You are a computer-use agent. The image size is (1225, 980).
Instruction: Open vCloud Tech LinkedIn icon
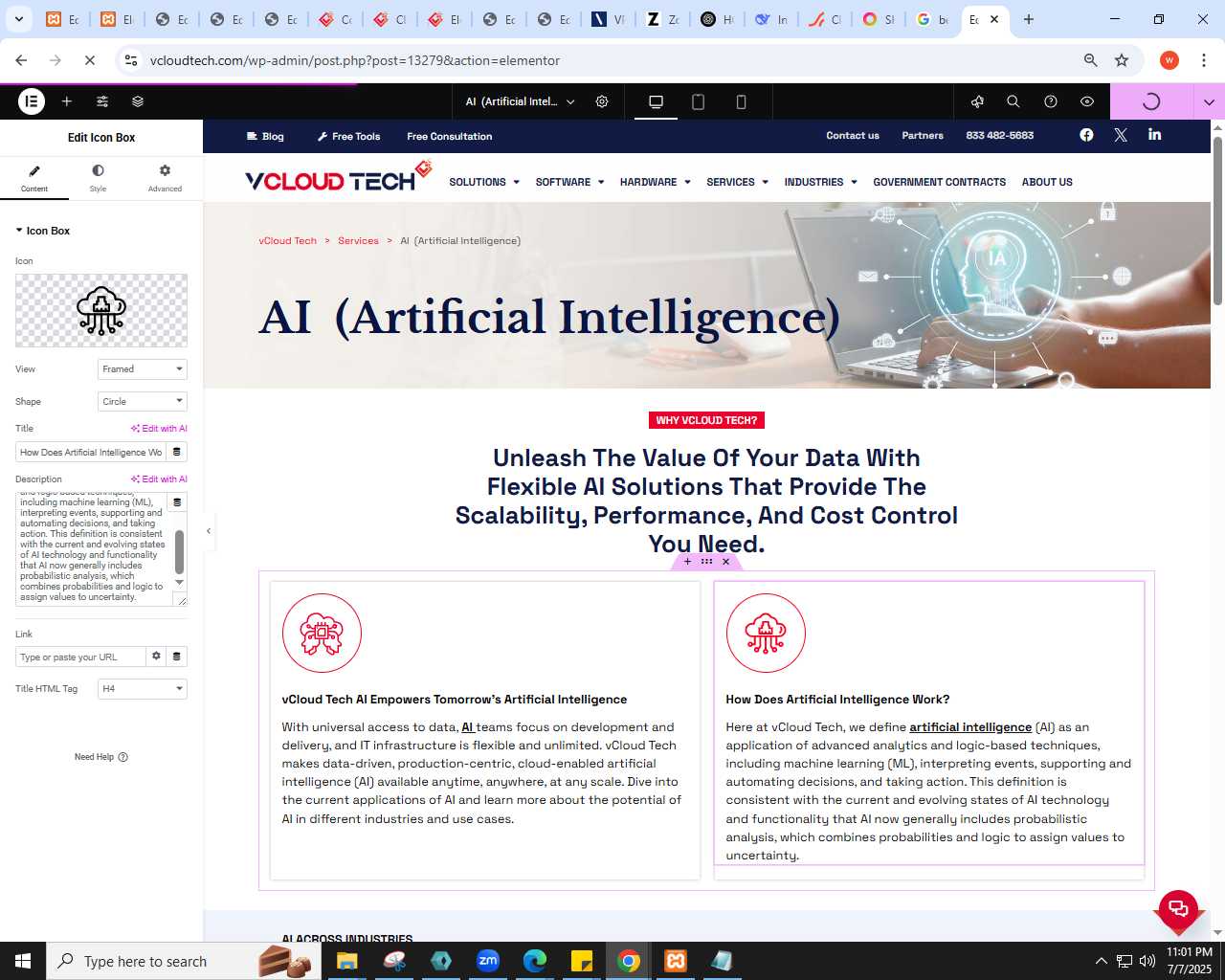[1155, 135]
